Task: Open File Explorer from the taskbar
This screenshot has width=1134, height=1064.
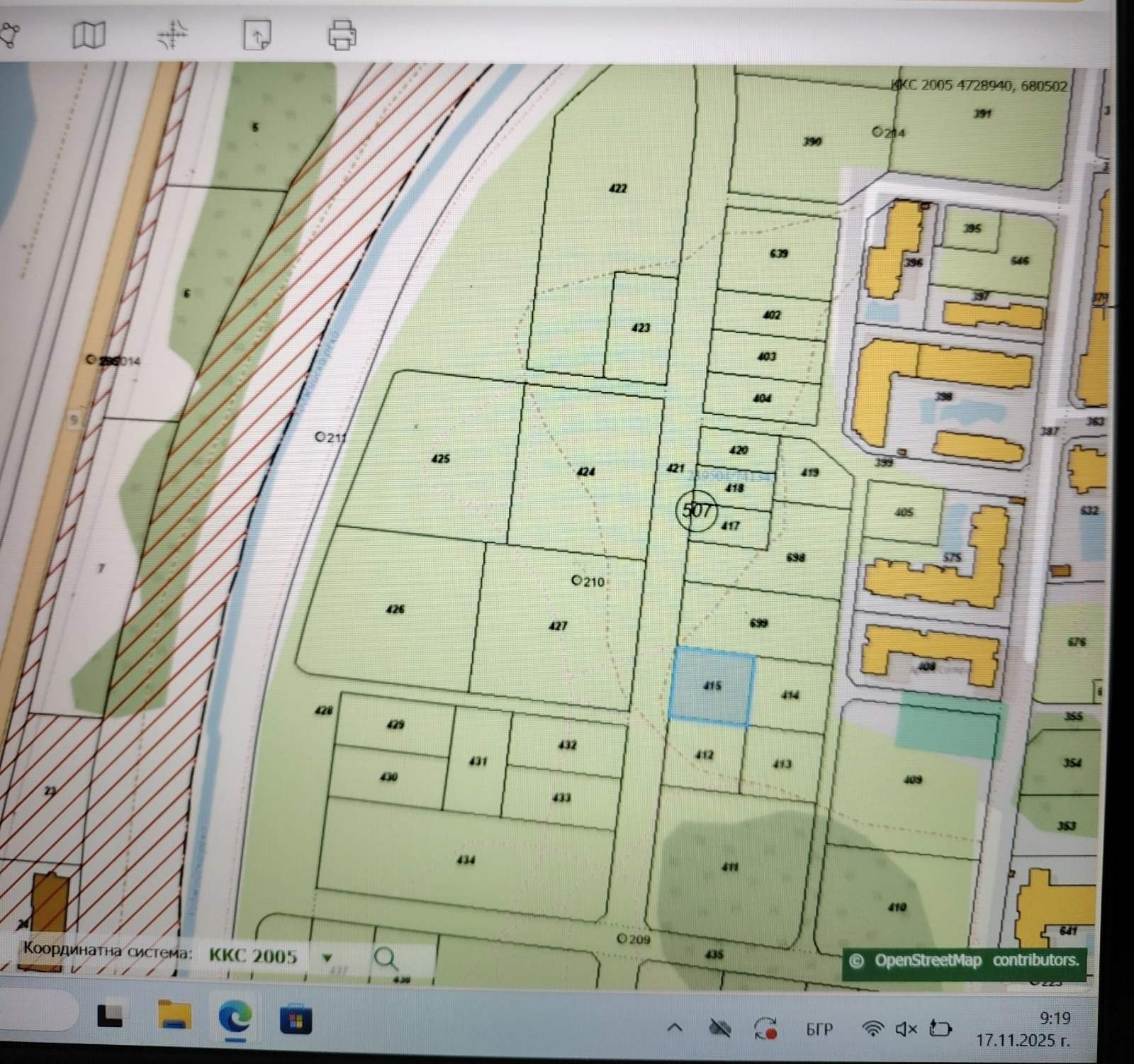Action: [174, 1019]
